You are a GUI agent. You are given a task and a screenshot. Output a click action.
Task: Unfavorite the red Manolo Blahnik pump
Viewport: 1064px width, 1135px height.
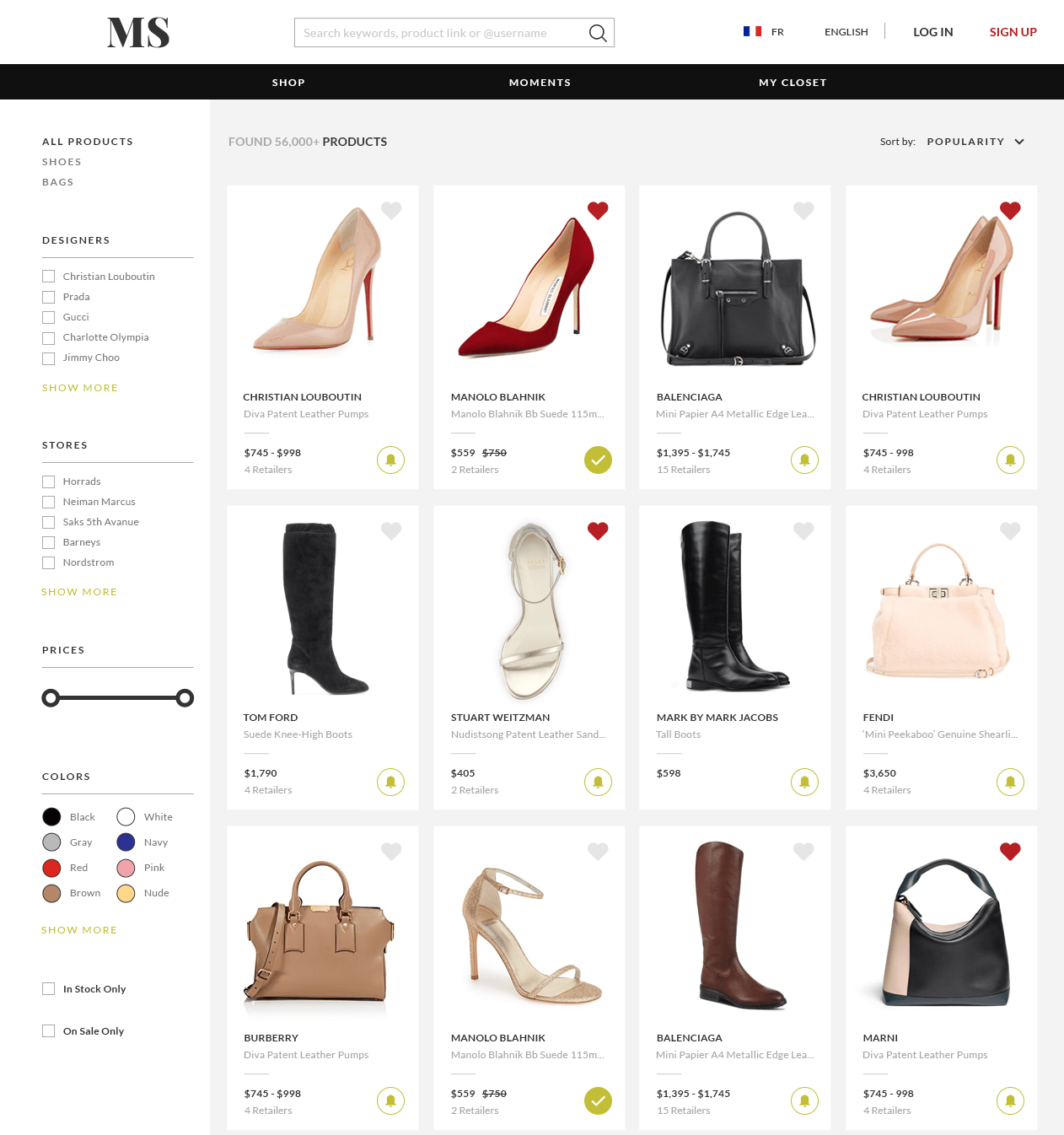598,211
